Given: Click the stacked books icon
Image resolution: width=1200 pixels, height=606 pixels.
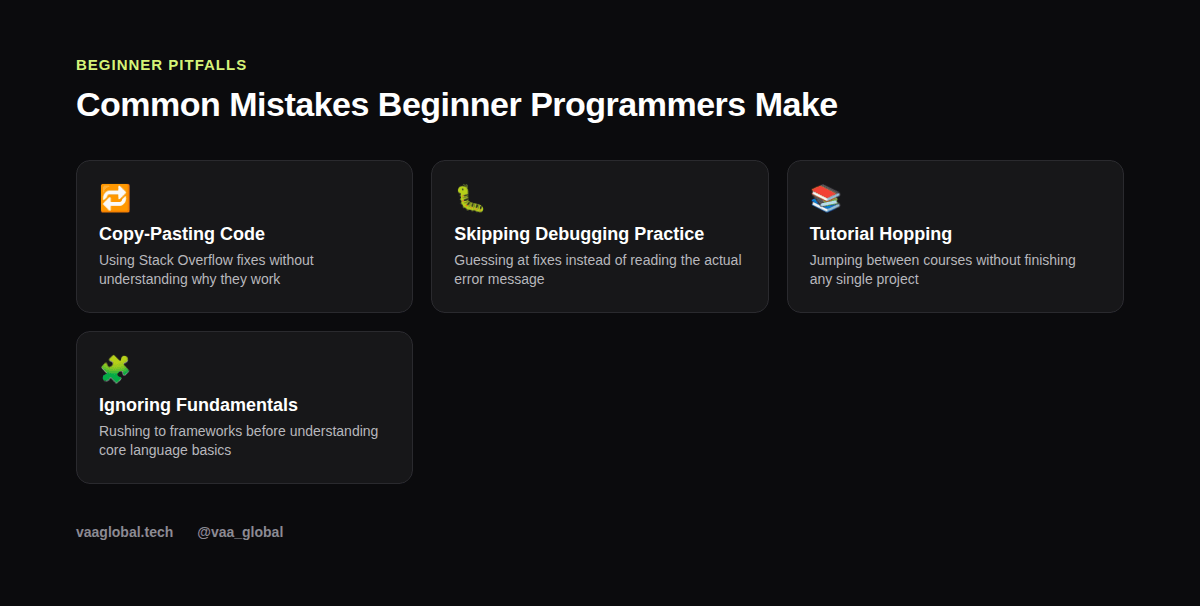Looking at the screenshot, I should coord(825,198).
